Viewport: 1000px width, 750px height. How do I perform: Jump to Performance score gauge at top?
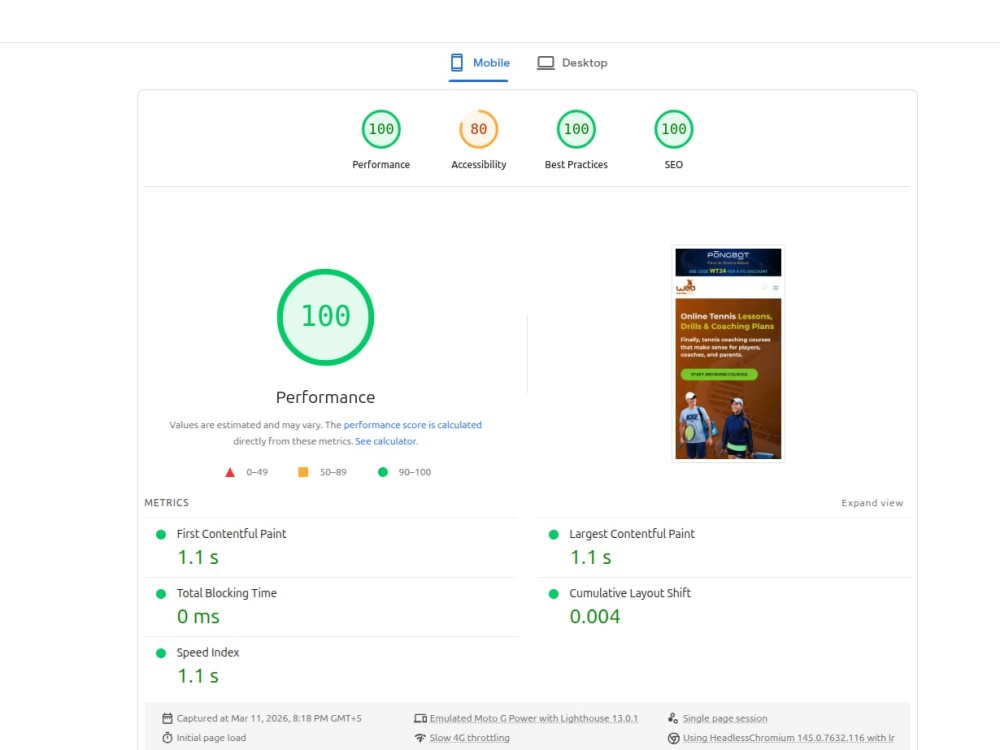tap(381, 129)
